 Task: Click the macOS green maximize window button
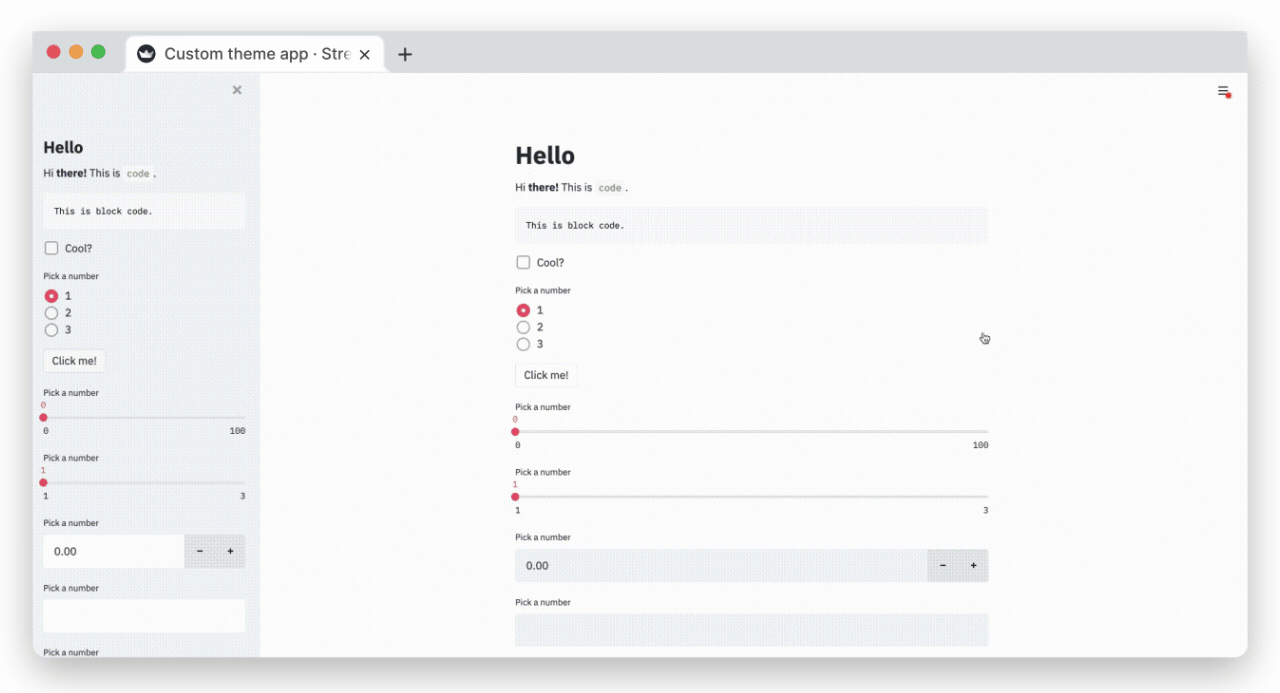98,52
